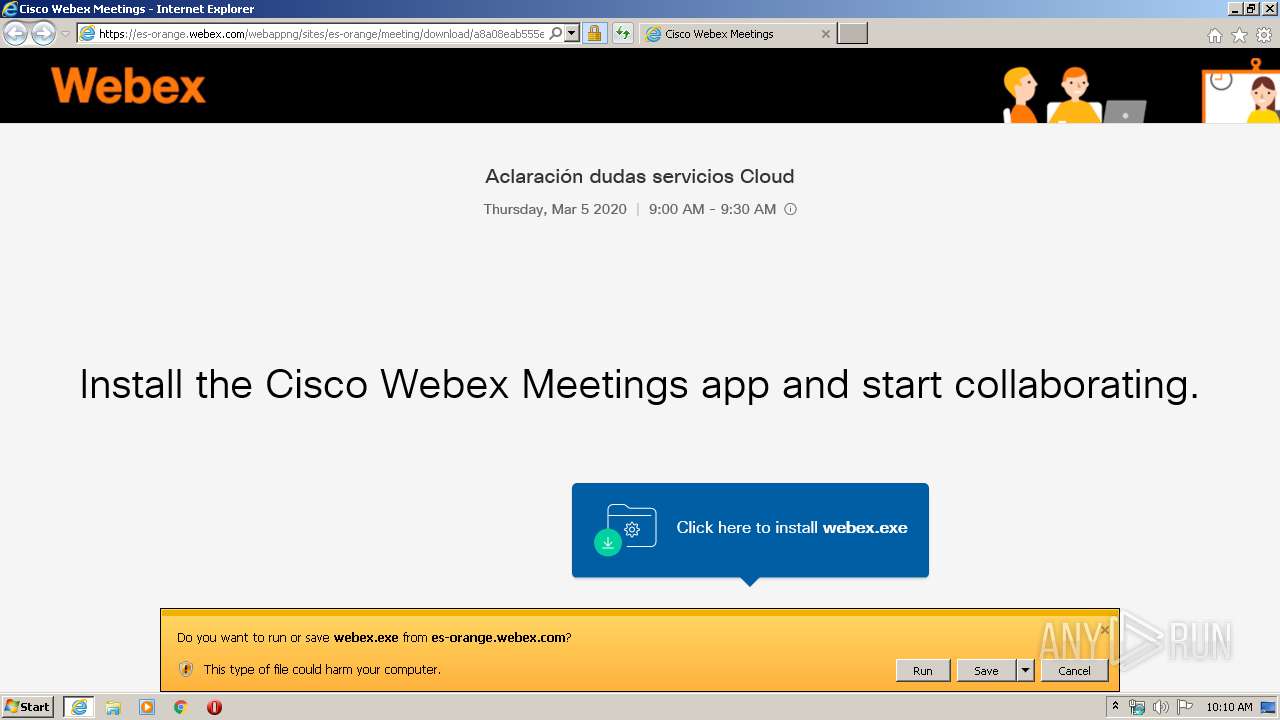Open Action Center via the flag icon
This screenshot has height=720, width=1280.
click(1185, 707)
